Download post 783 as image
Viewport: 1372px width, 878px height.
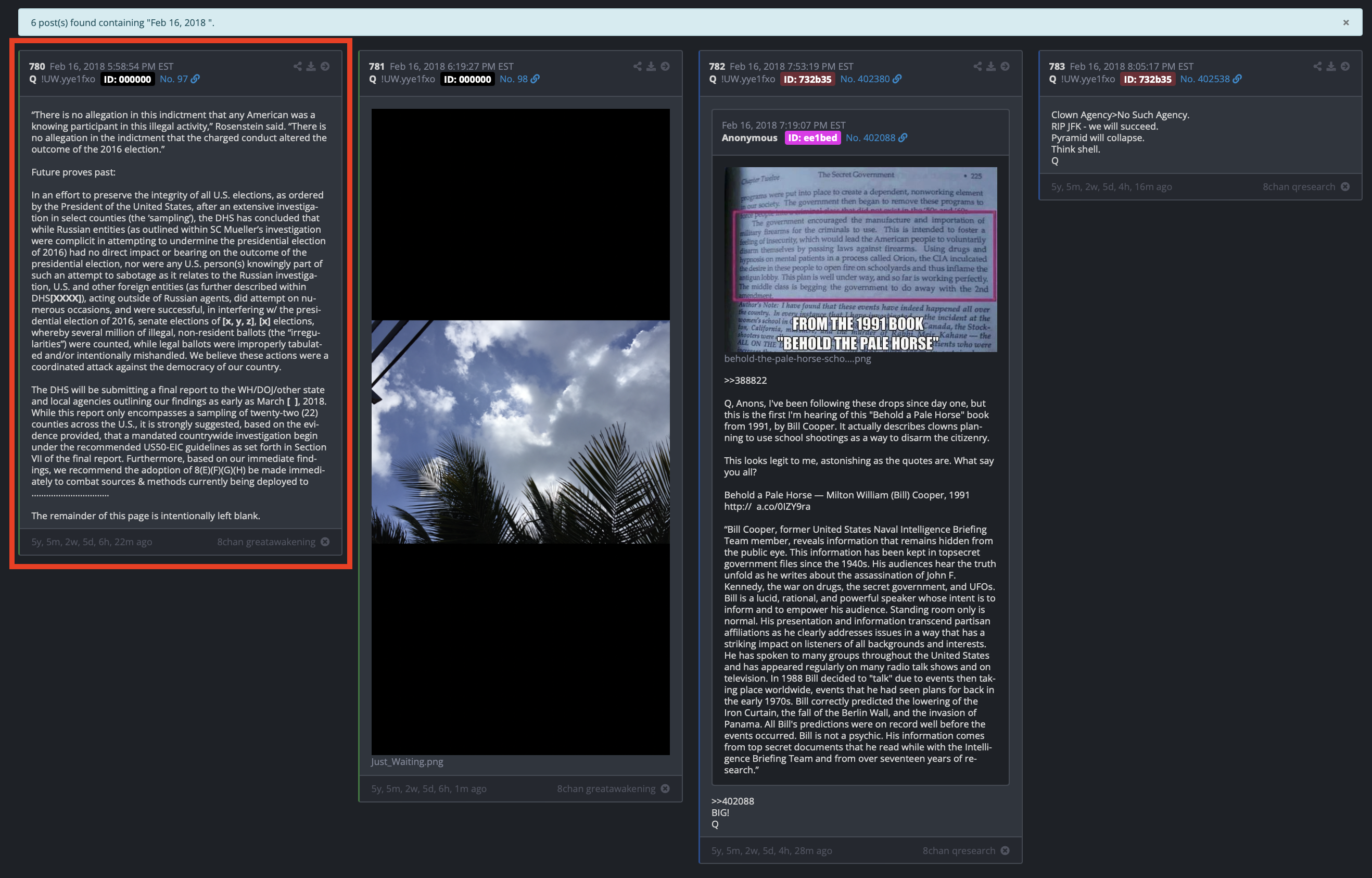pyautogui.click(x=1331, y=66)
